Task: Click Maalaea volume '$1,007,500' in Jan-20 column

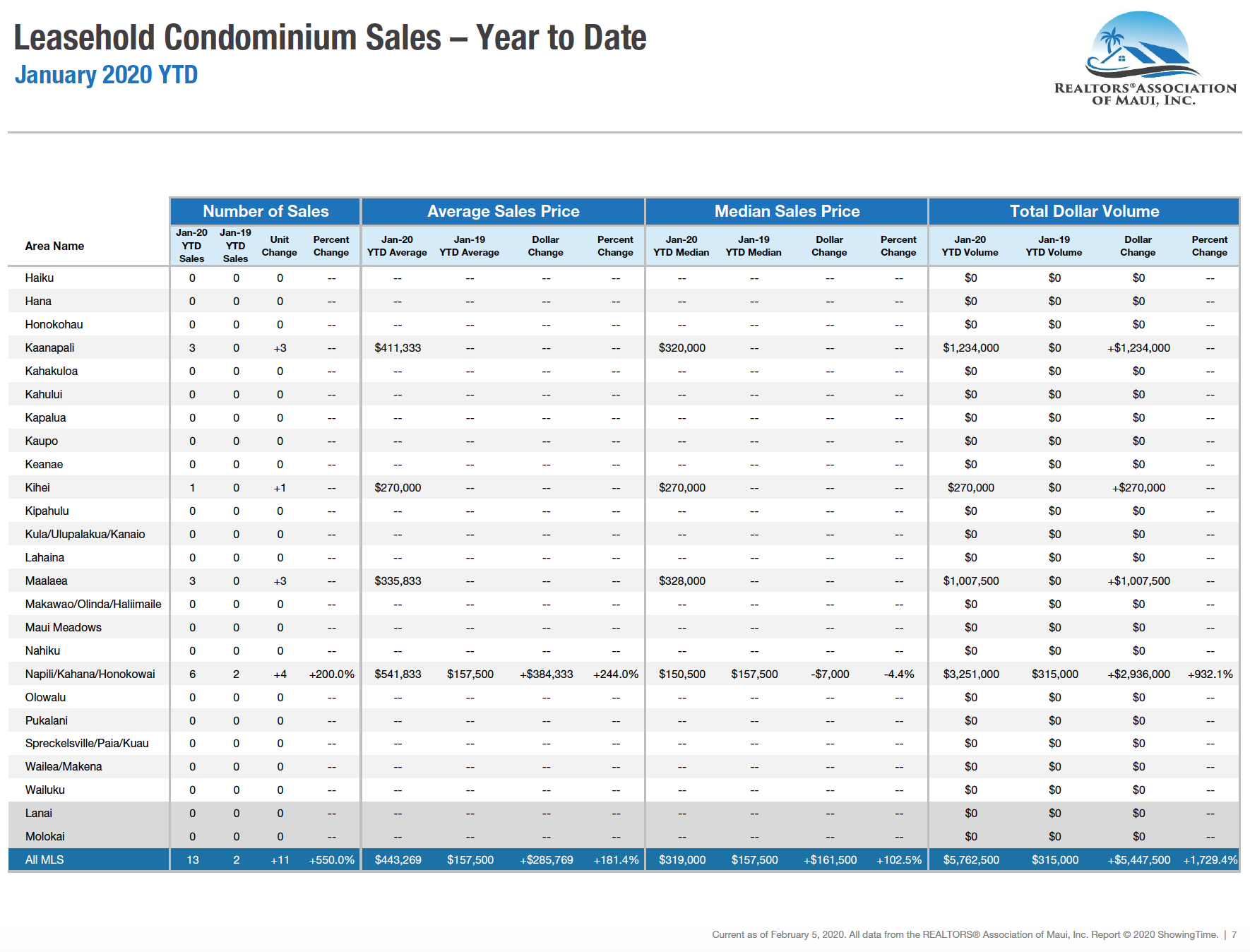Action: tap(971, 581)
